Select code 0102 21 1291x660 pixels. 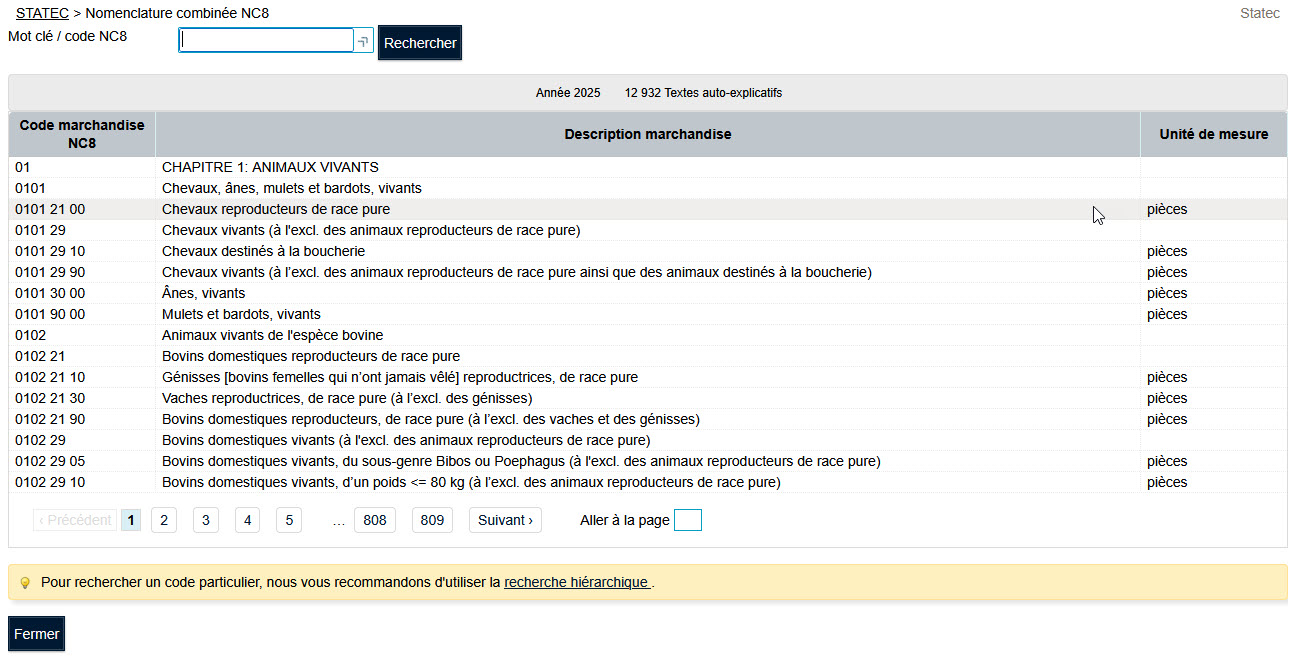pos(40,356)
